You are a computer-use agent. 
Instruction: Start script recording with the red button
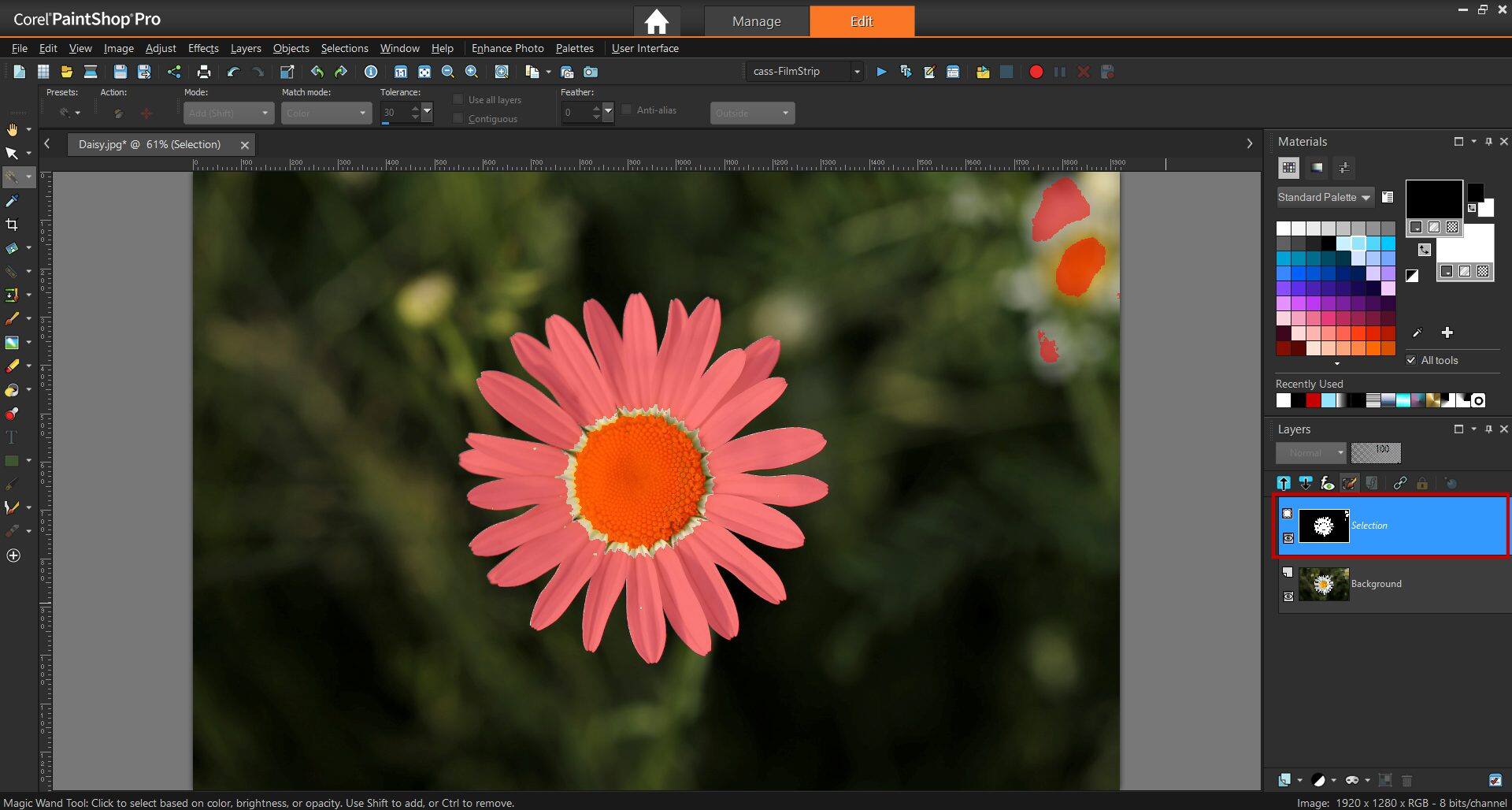(x=1036, y=72)
